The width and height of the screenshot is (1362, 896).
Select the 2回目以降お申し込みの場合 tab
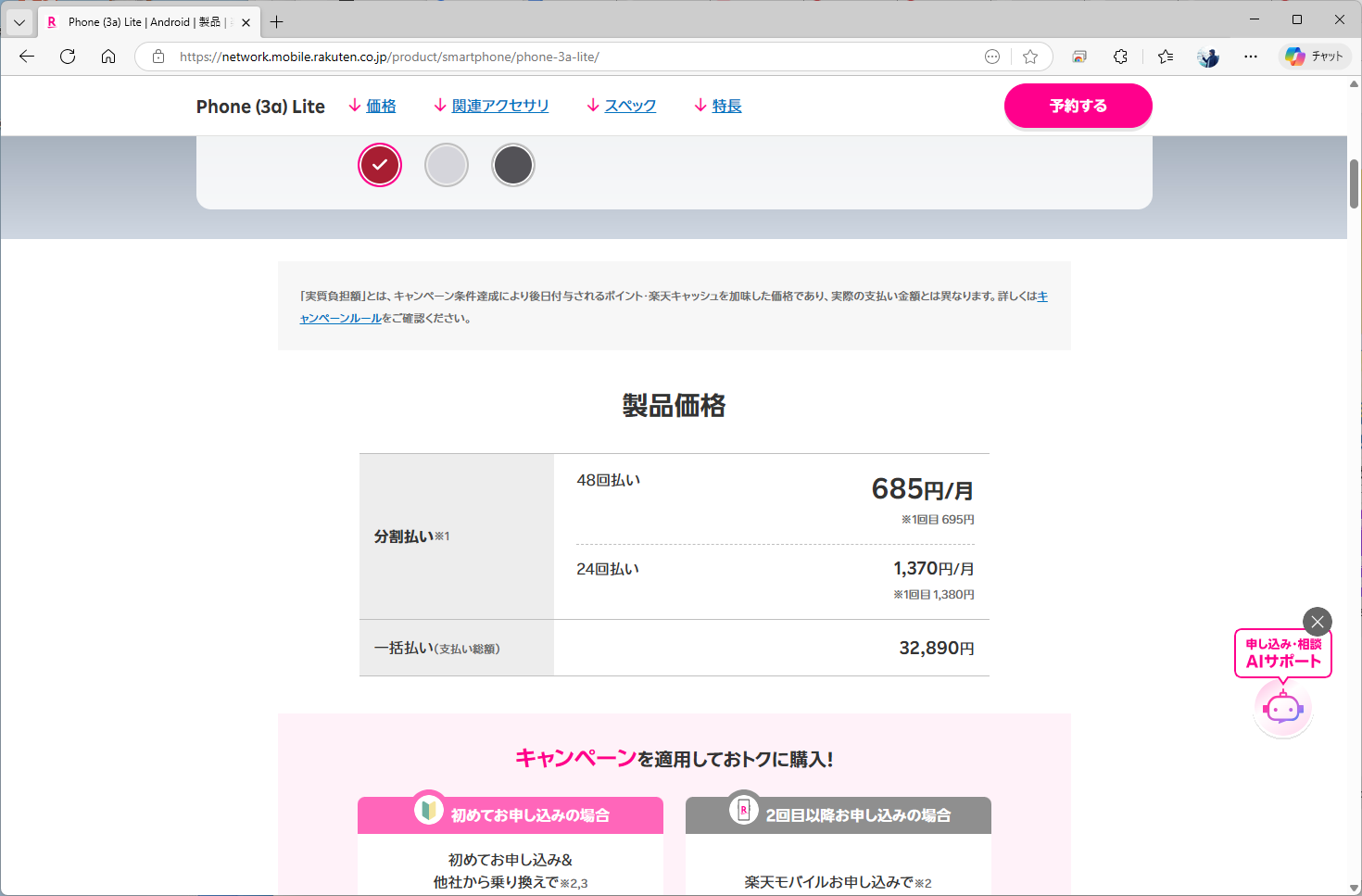pyautogui.click(x=839, y=814)
